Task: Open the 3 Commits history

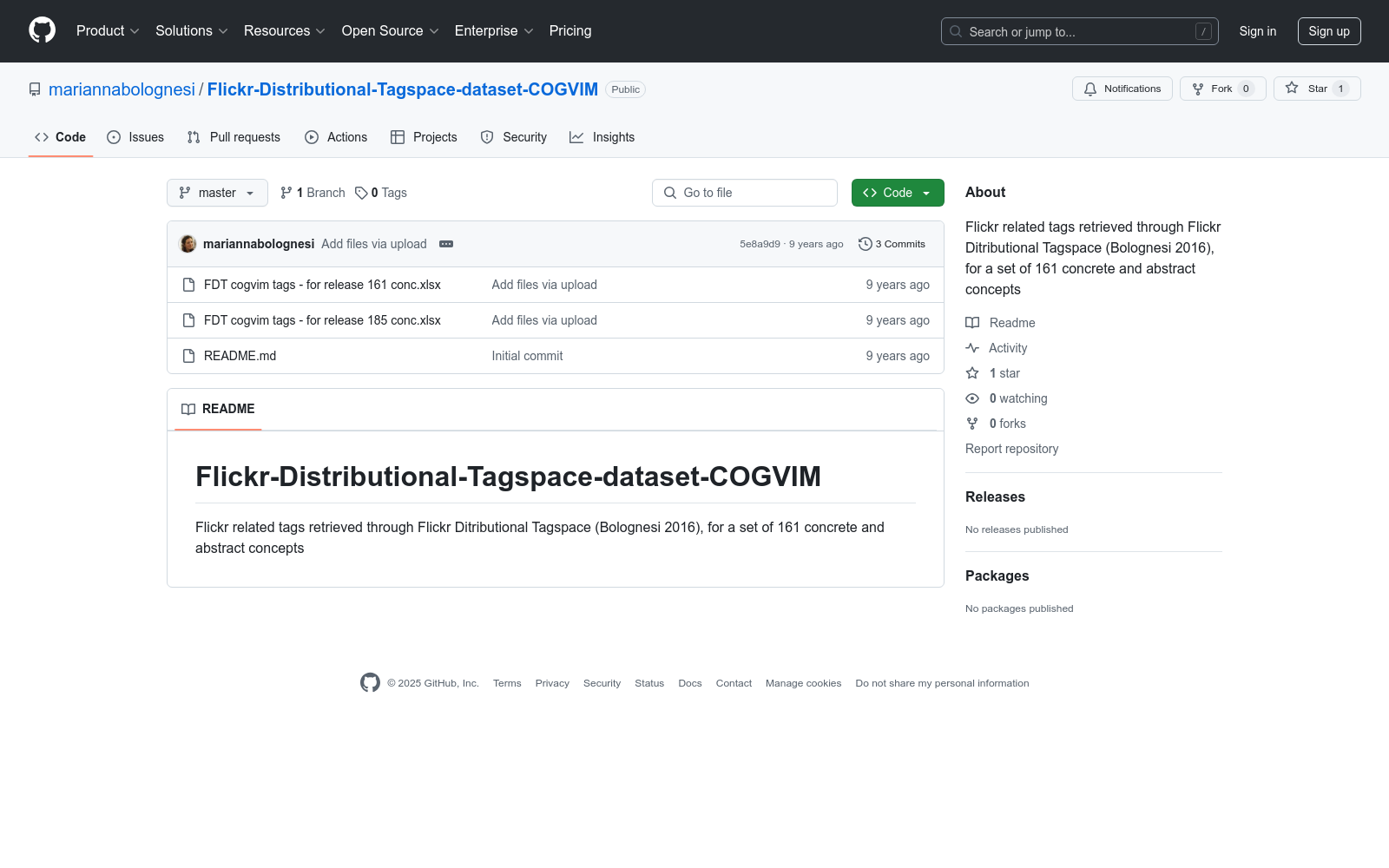Action: click(x=892, y=244)
